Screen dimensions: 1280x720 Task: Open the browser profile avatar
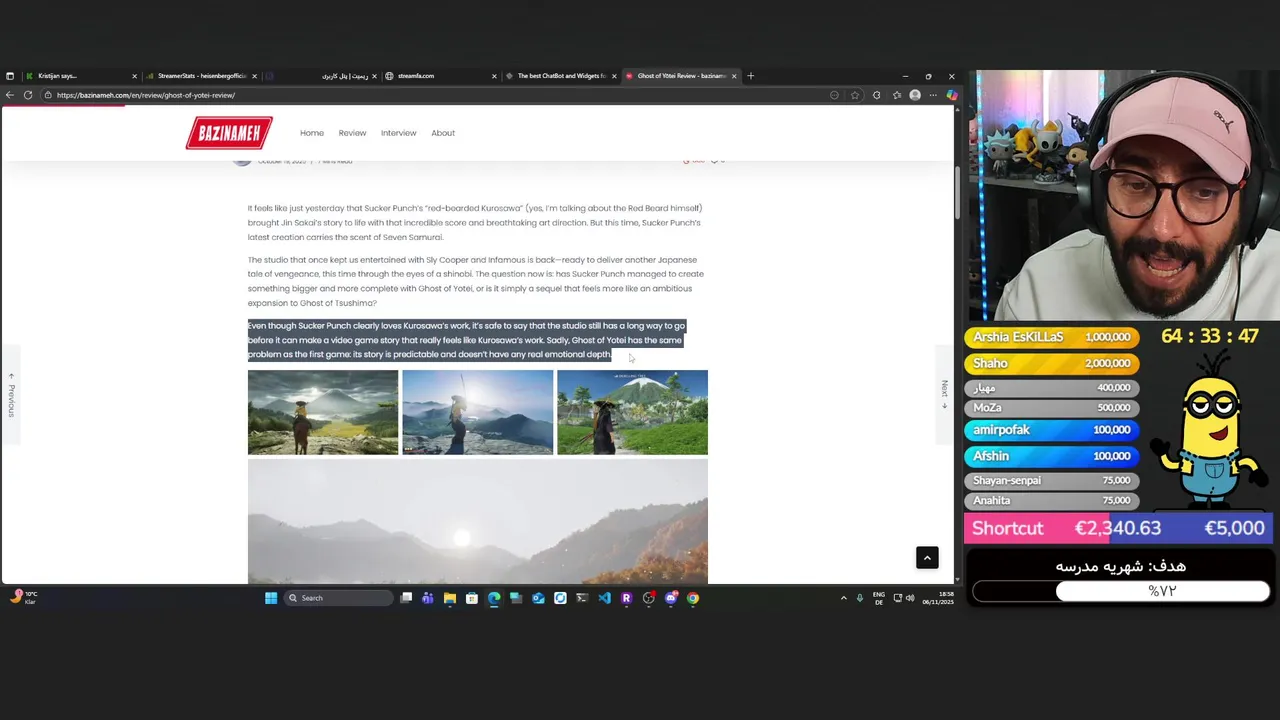pyautogui.click(x=914, y=95)
